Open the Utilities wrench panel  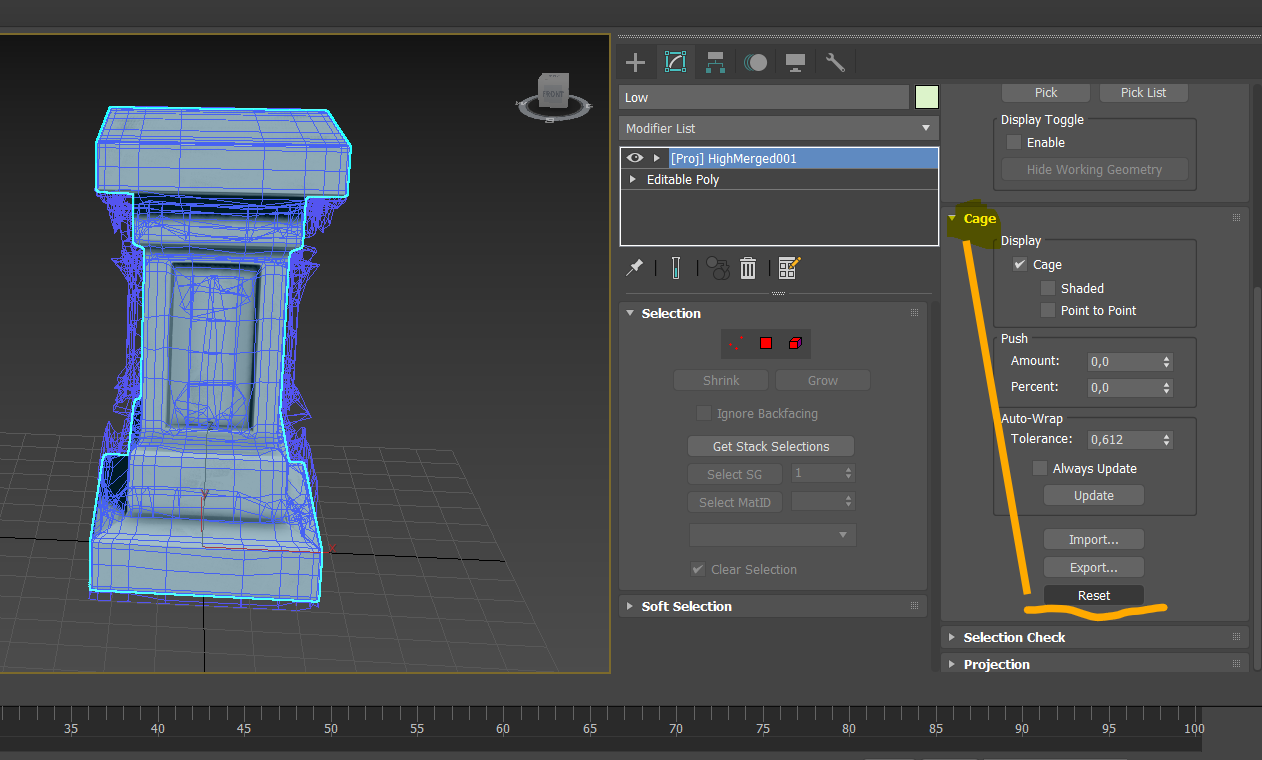pyautogui.click(x=835, y=62)
